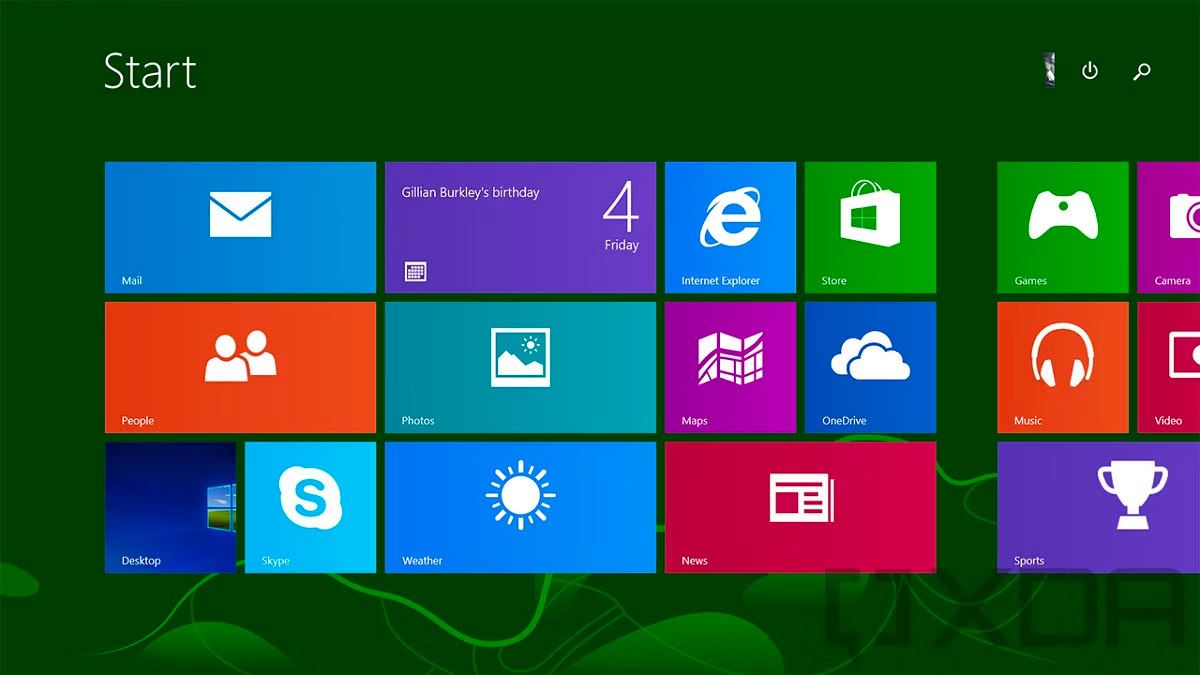
Task: Open the Calendar tile showing Gillian Burkley's birthday
Action: coord(520,227)
